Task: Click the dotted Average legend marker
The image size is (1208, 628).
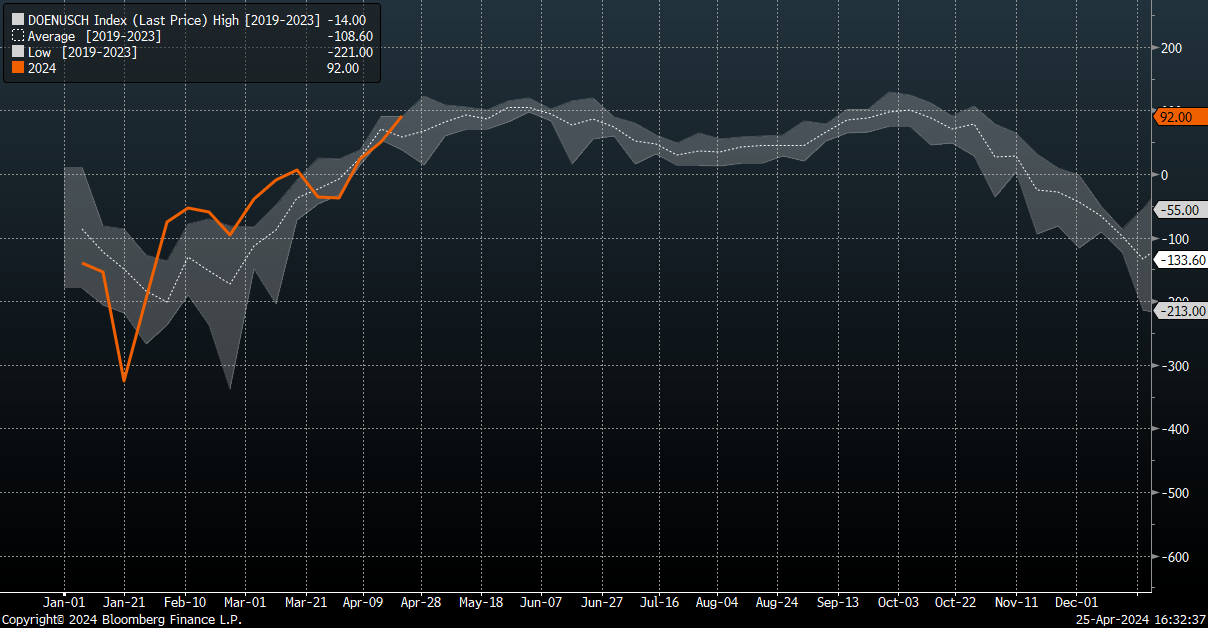Action: click(x=18, y=36)
